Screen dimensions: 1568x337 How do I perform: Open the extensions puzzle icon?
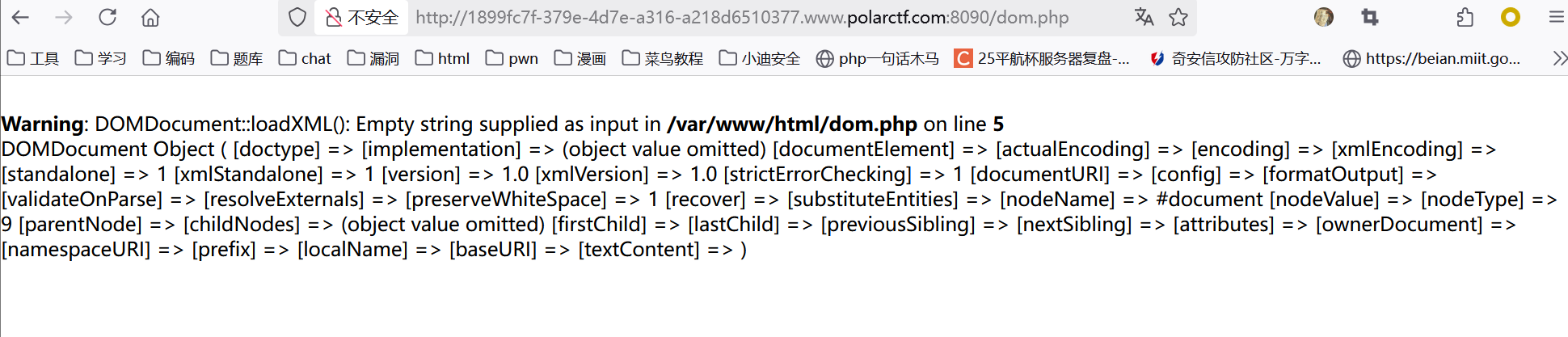click(1465, 17)
